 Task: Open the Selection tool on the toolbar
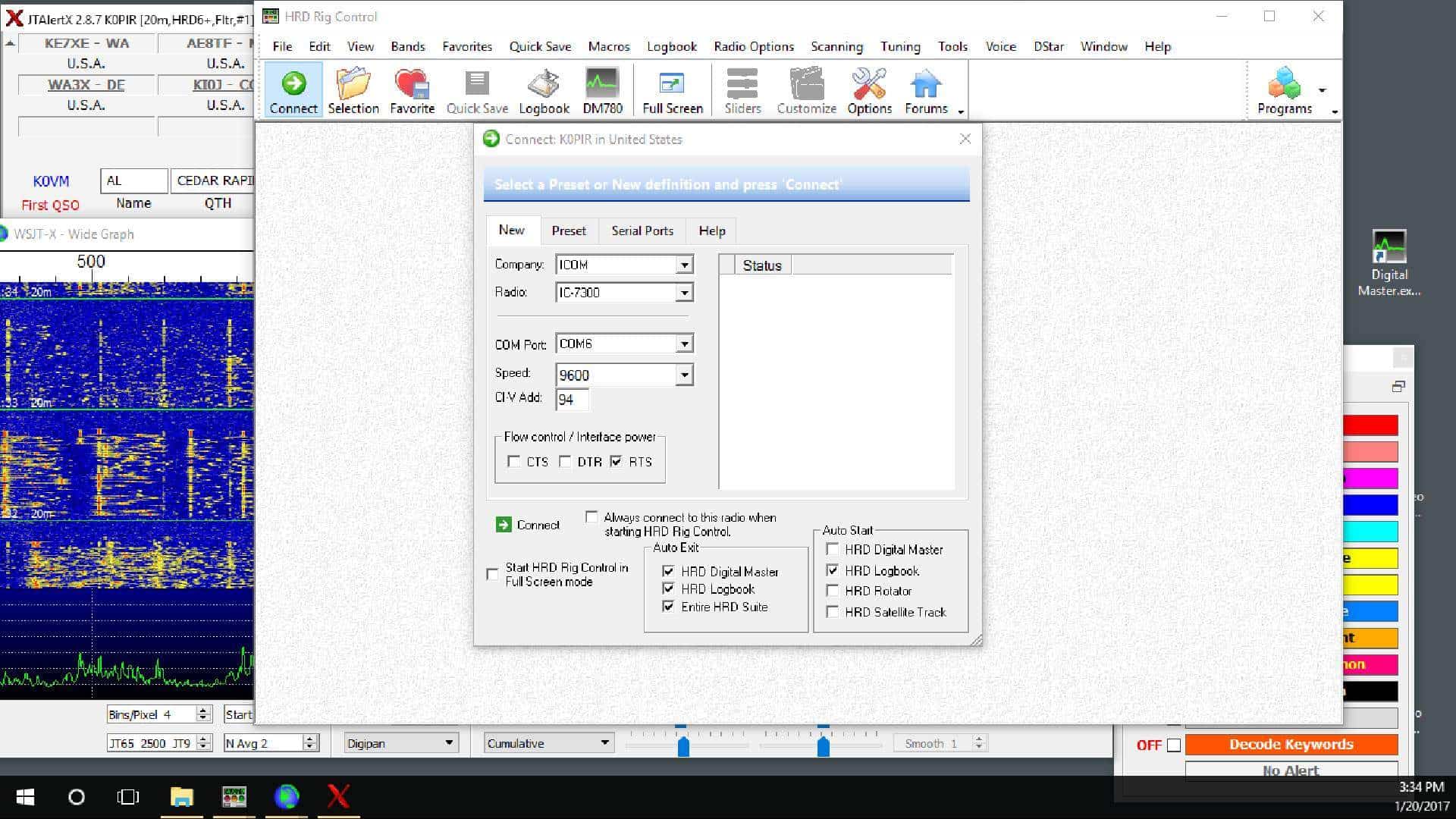point(353,87)
